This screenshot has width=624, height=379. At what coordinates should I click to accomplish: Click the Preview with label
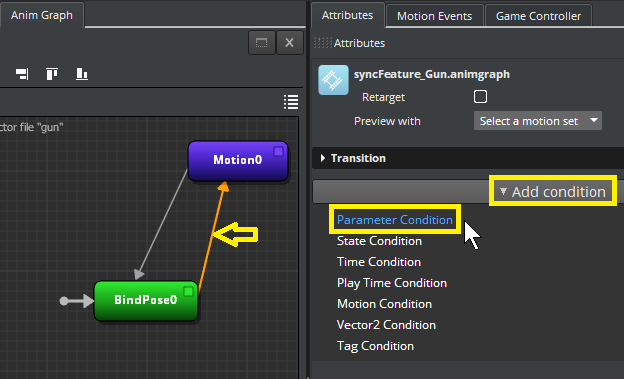point(387,121)
